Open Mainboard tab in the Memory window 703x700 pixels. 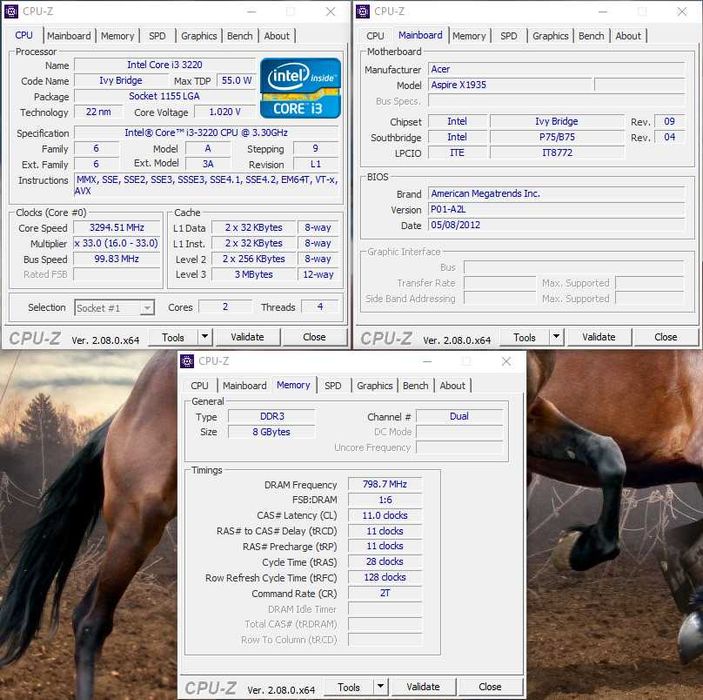[x=245, y=386]
